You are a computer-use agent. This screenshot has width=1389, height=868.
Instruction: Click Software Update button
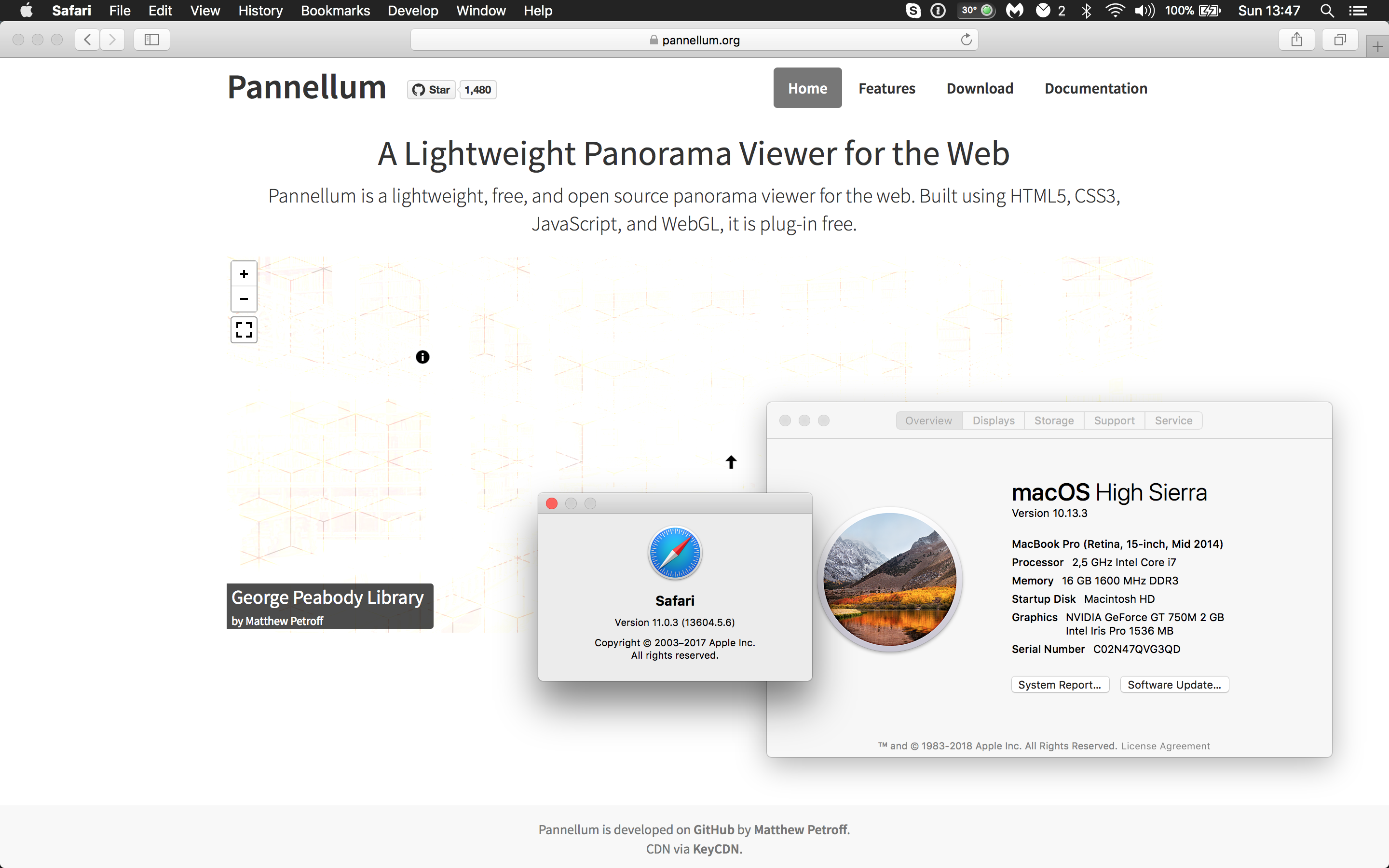pos(1174,684)
